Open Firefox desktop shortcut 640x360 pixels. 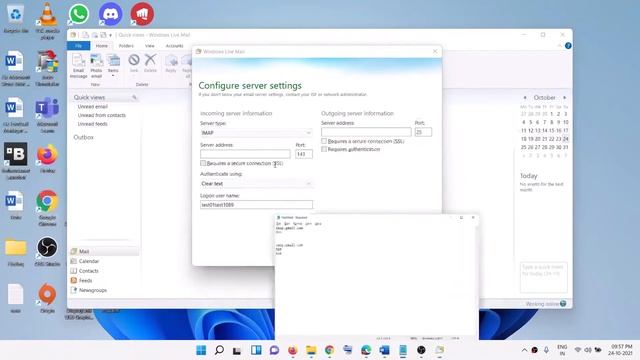[x=47, y=158]
